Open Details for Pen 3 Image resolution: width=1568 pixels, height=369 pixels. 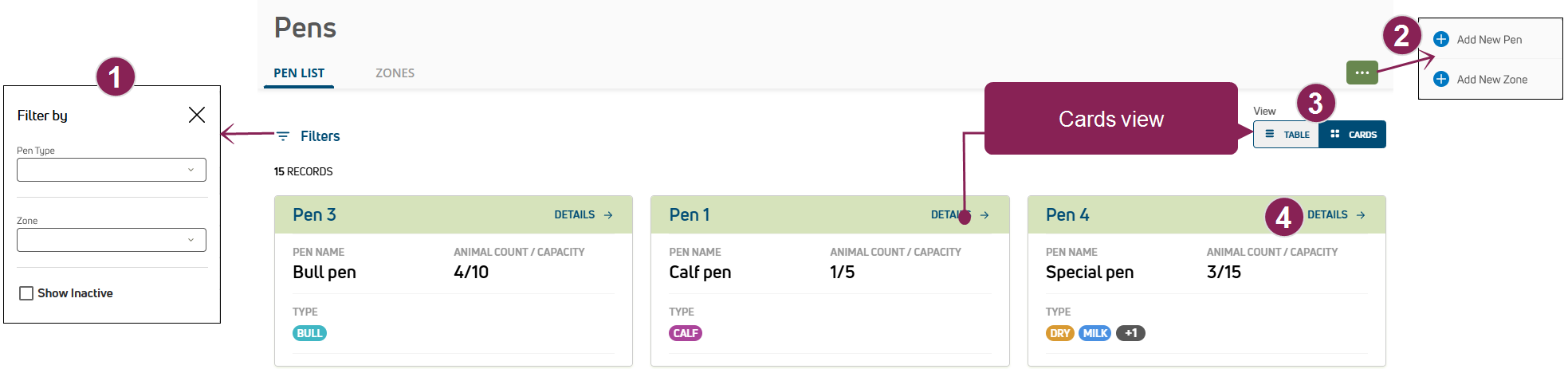pos(575,215)
